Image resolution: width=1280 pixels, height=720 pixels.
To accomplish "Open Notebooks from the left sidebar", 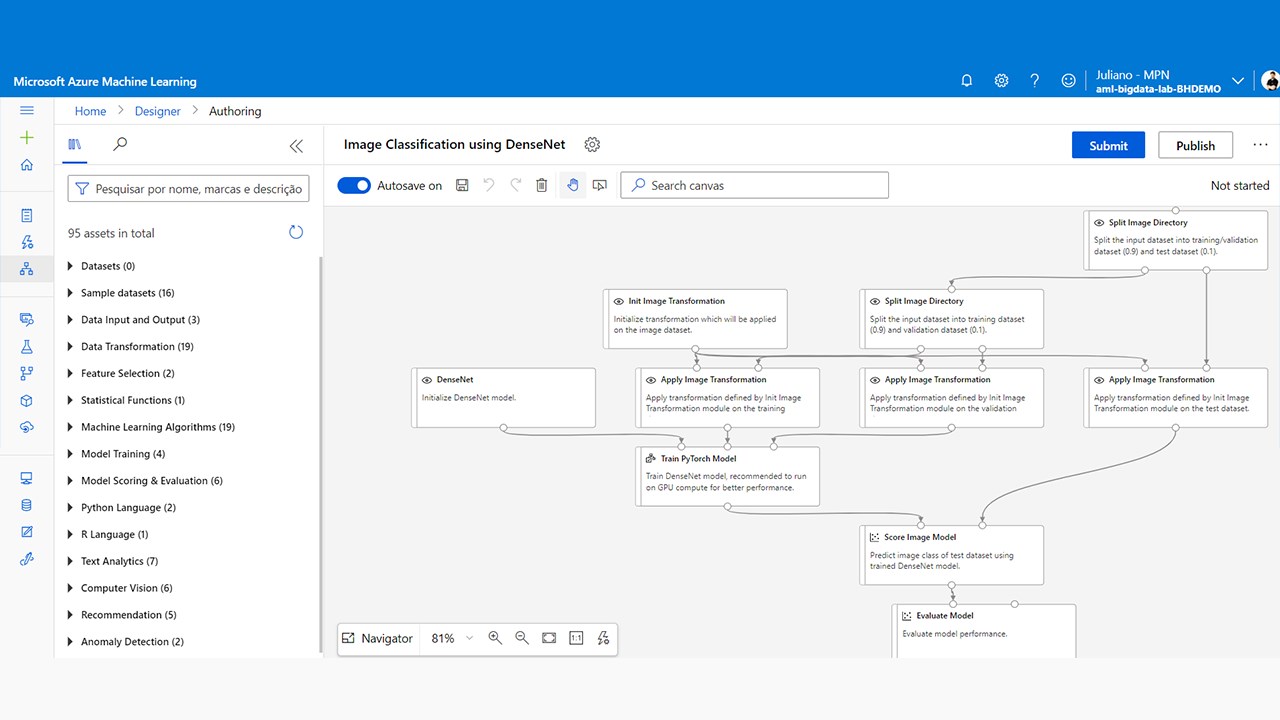I will pyautogui.click(x=27, y=215).
